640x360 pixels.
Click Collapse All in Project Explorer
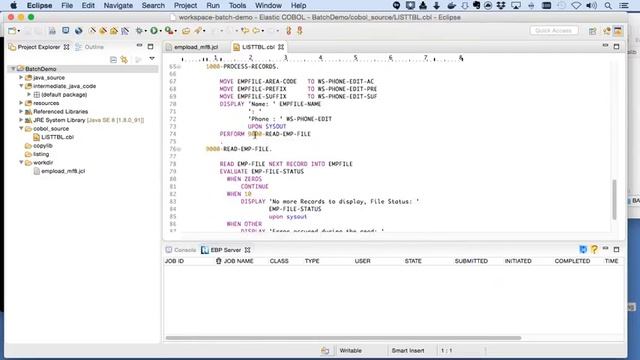pos(113,60)
